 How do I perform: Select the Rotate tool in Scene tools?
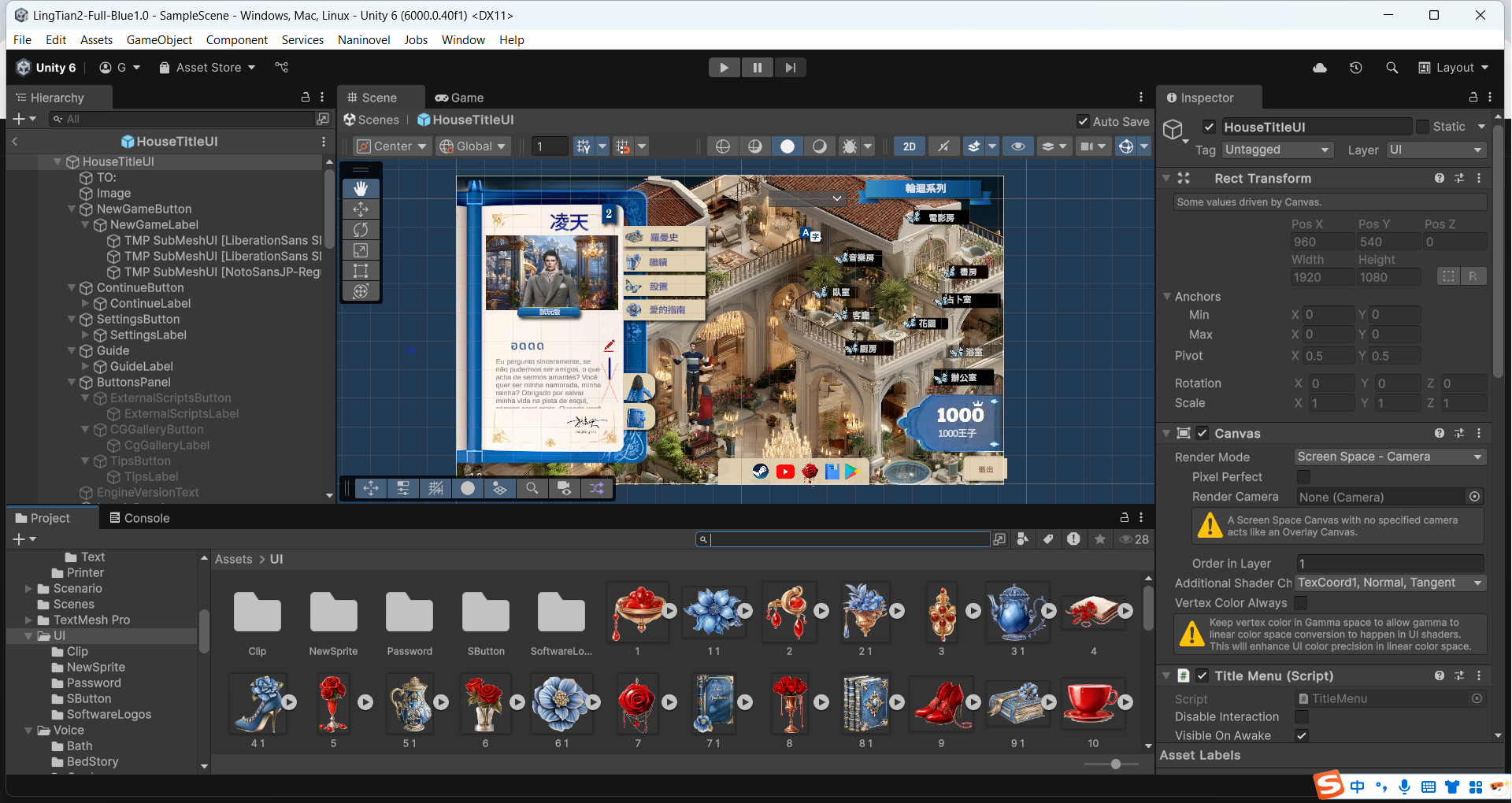pyautogui.click(x=361, y=230)
